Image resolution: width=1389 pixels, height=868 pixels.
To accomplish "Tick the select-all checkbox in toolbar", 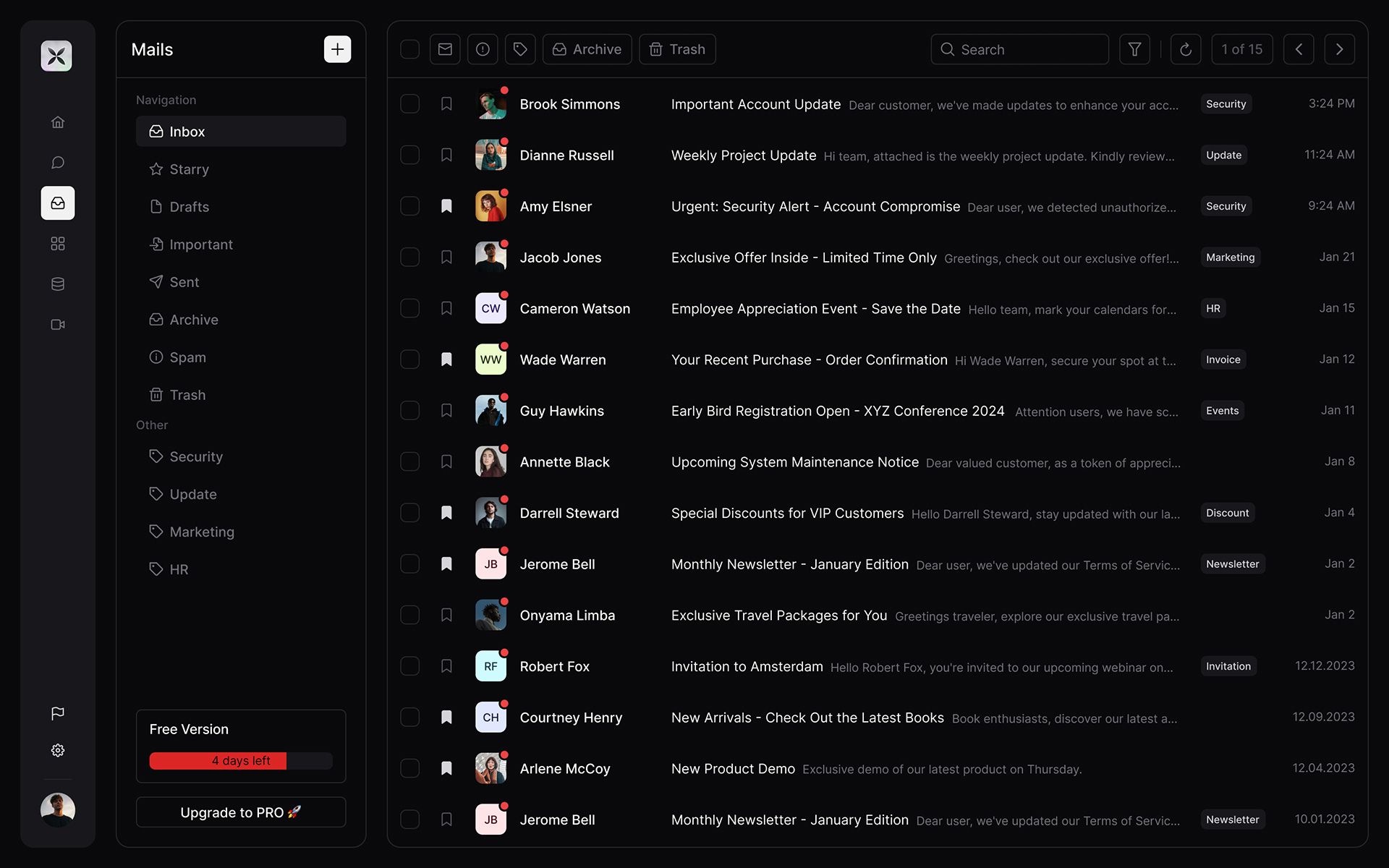I will click(409, 49).
